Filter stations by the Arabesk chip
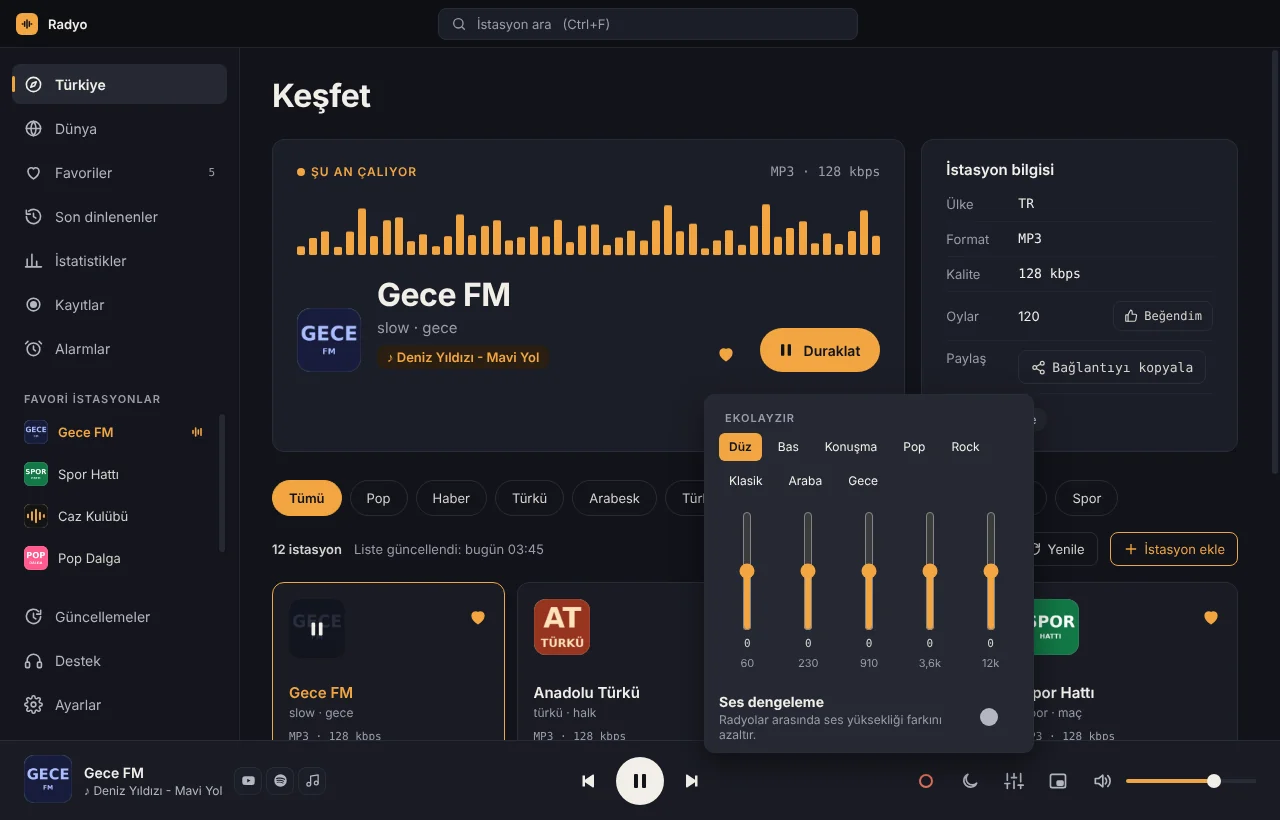This screenshot has height=820, width=1280. pyautogui.click(x=614, y=498)
